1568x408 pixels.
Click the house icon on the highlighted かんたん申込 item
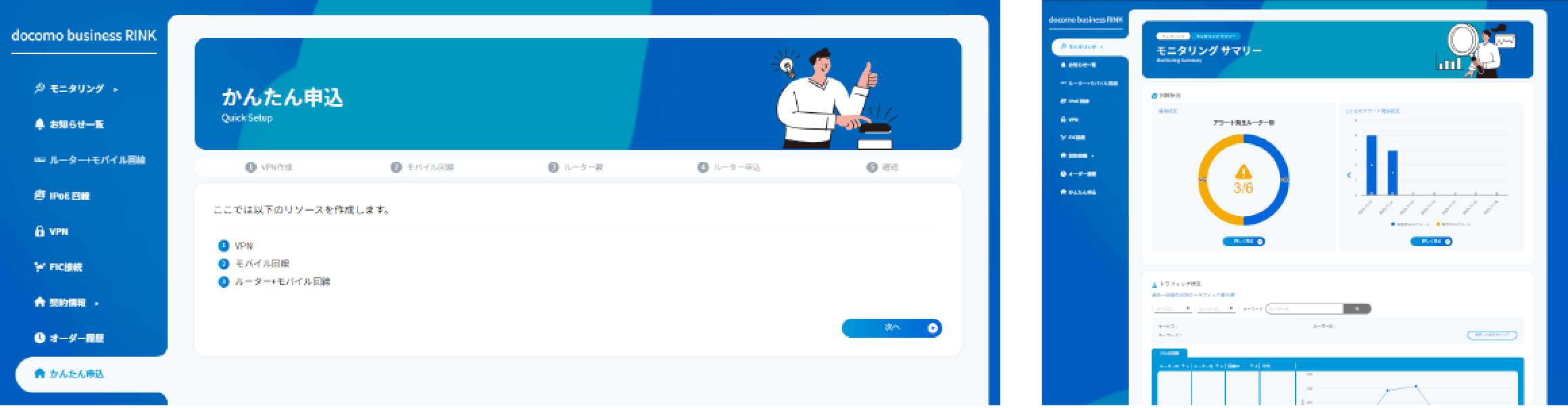pyautogui.click(x=39, y=374)
